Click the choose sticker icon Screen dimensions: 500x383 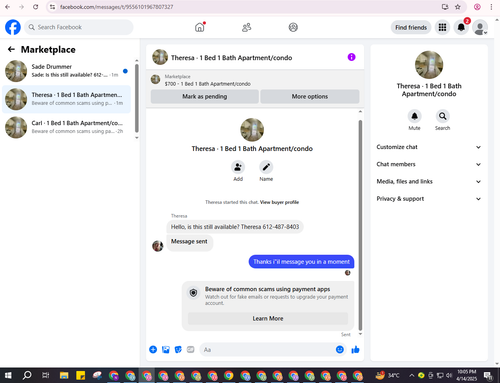pos(178,349)
